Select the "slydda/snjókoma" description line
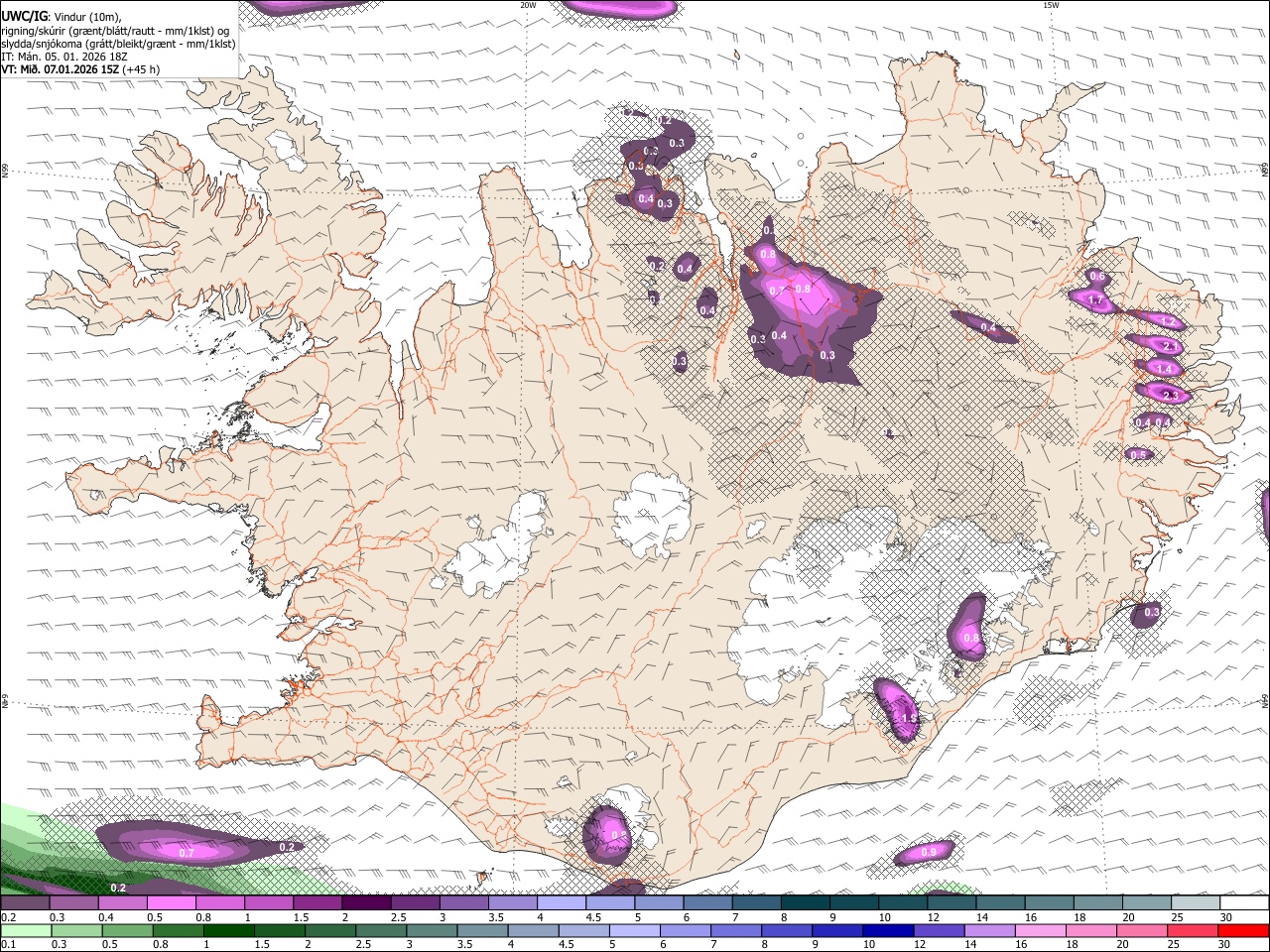1270x952 pixels. pos(117,44)
